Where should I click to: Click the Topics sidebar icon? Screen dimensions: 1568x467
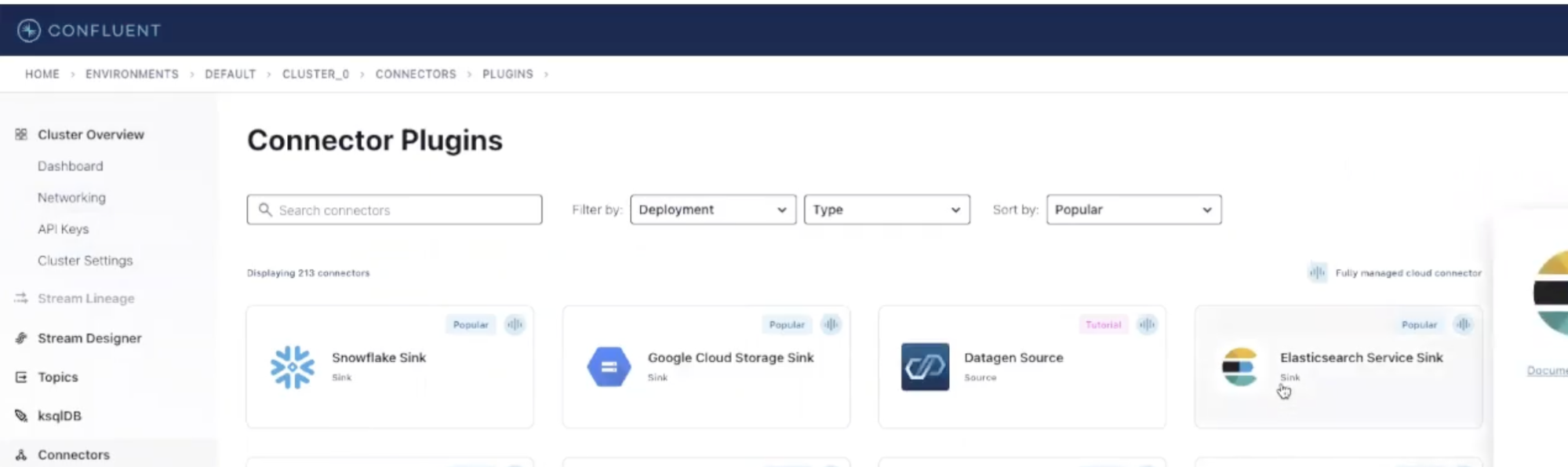[21, 377]
